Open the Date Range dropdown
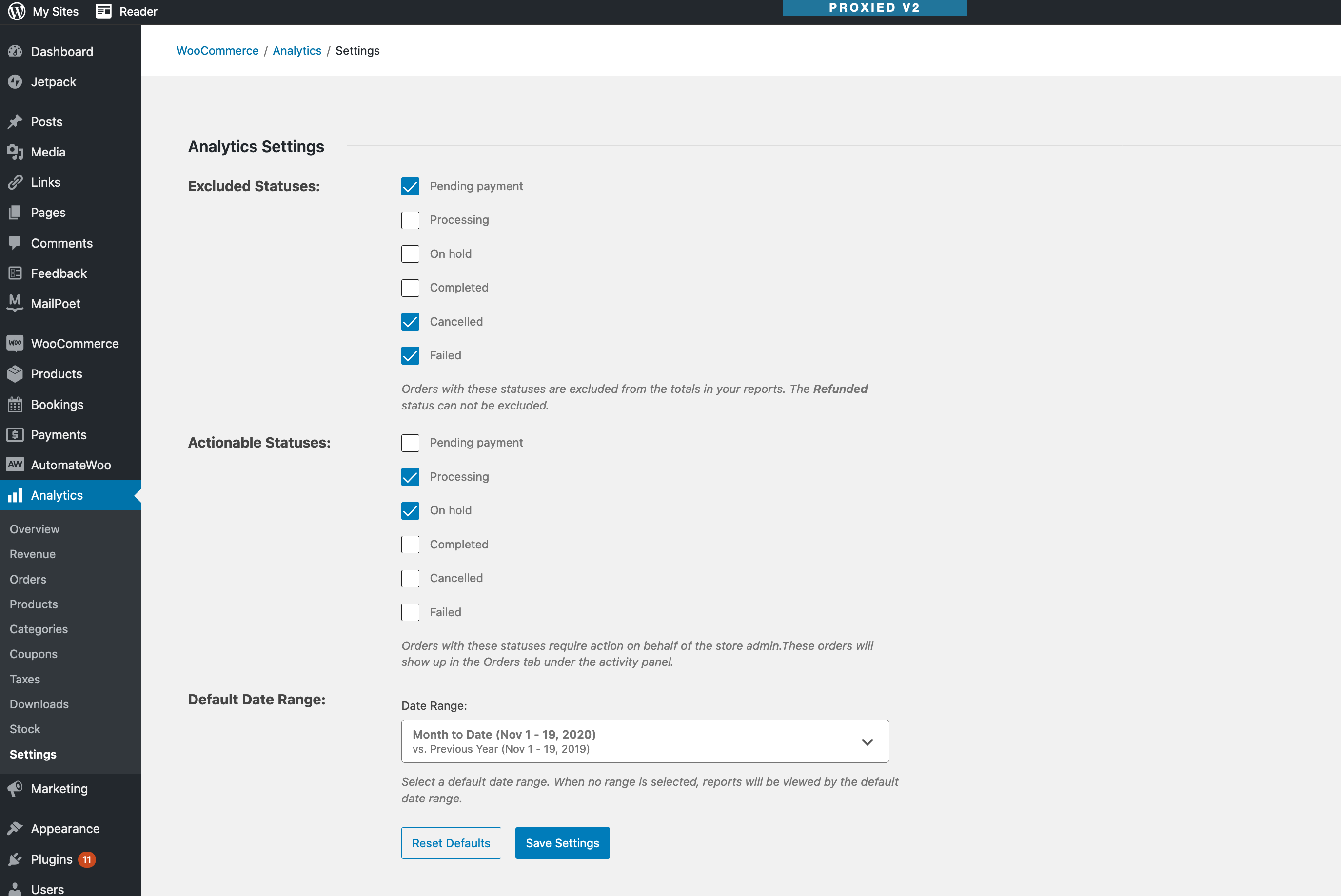This screenshot has width=1341, height=896. (x=644, y=740)
